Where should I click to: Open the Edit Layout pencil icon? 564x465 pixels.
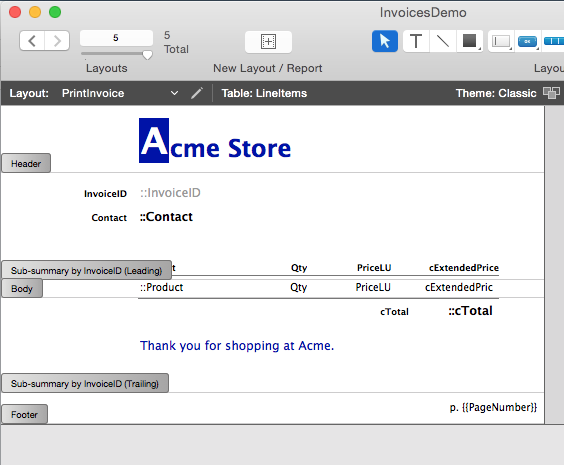coord(197,93)
